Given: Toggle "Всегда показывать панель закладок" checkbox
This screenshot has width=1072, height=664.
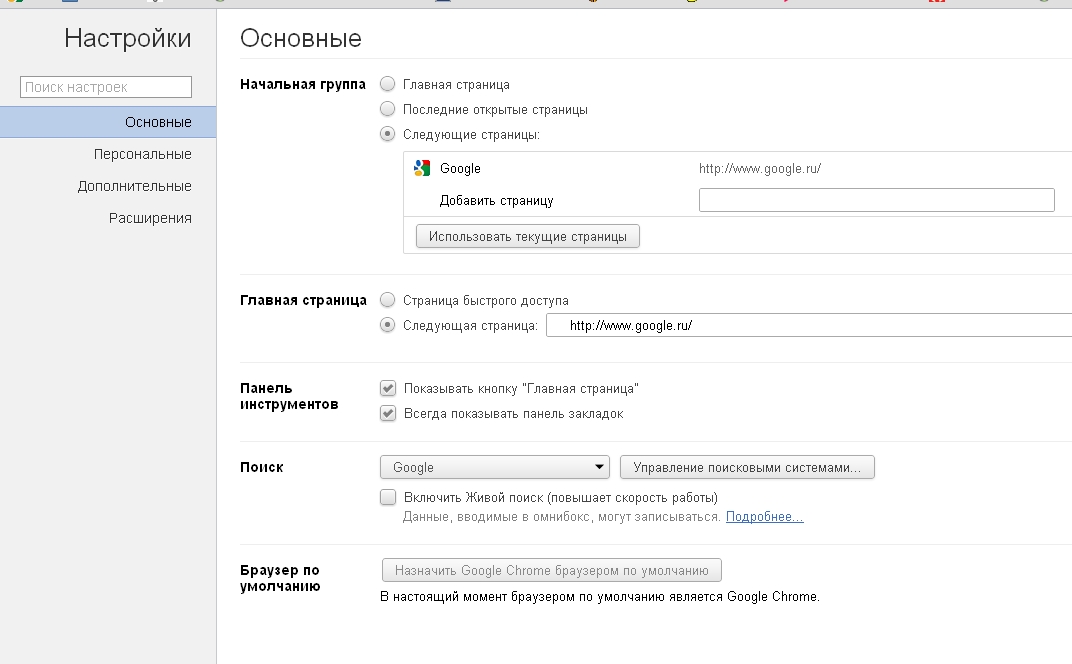Looking at the screenshot, I should click(388, 413).
